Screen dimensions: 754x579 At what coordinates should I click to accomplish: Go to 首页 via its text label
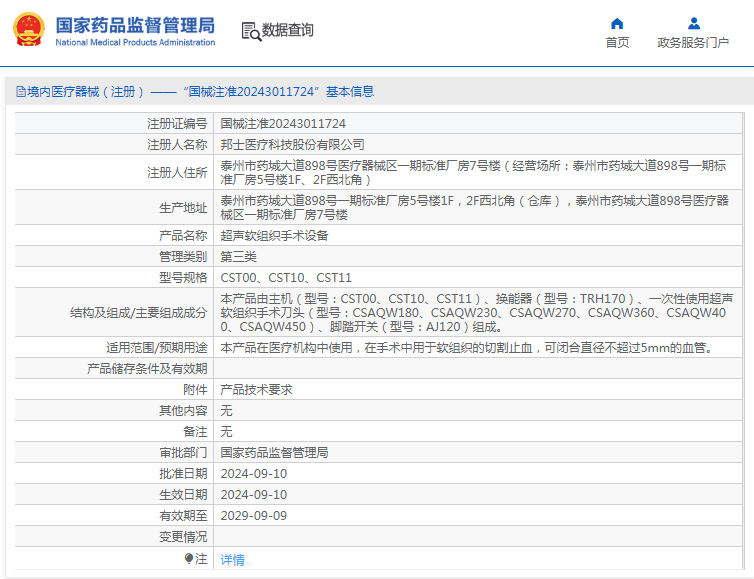[x=617, y=42]
